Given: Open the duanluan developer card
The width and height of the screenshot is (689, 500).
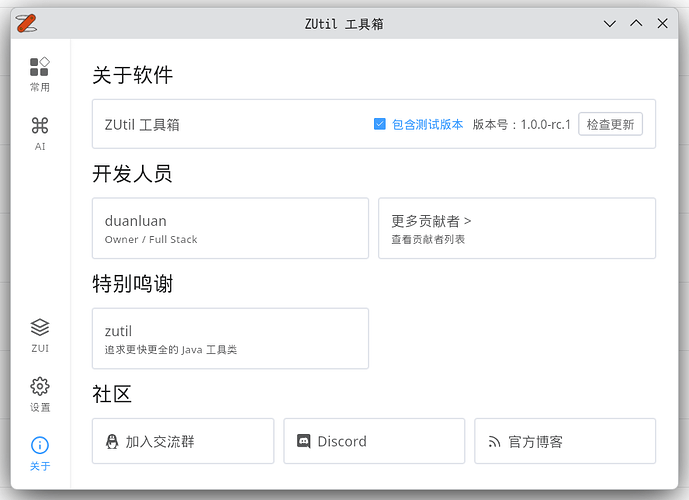Looking at the screenshot, I should point(230,228).
